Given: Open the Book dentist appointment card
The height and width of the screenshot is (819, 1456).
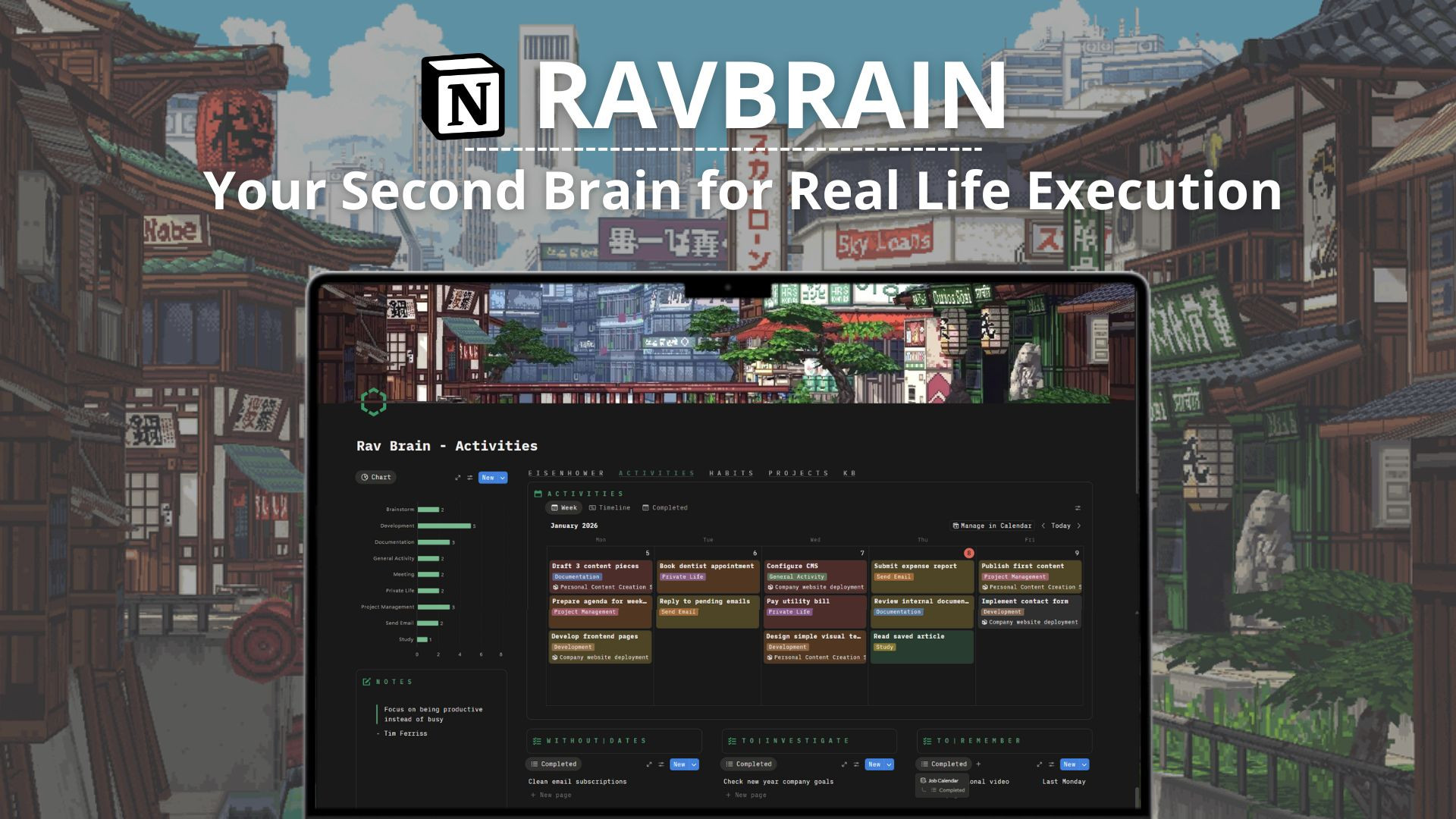Looking at the screenshot, I should tap(706, 566).
